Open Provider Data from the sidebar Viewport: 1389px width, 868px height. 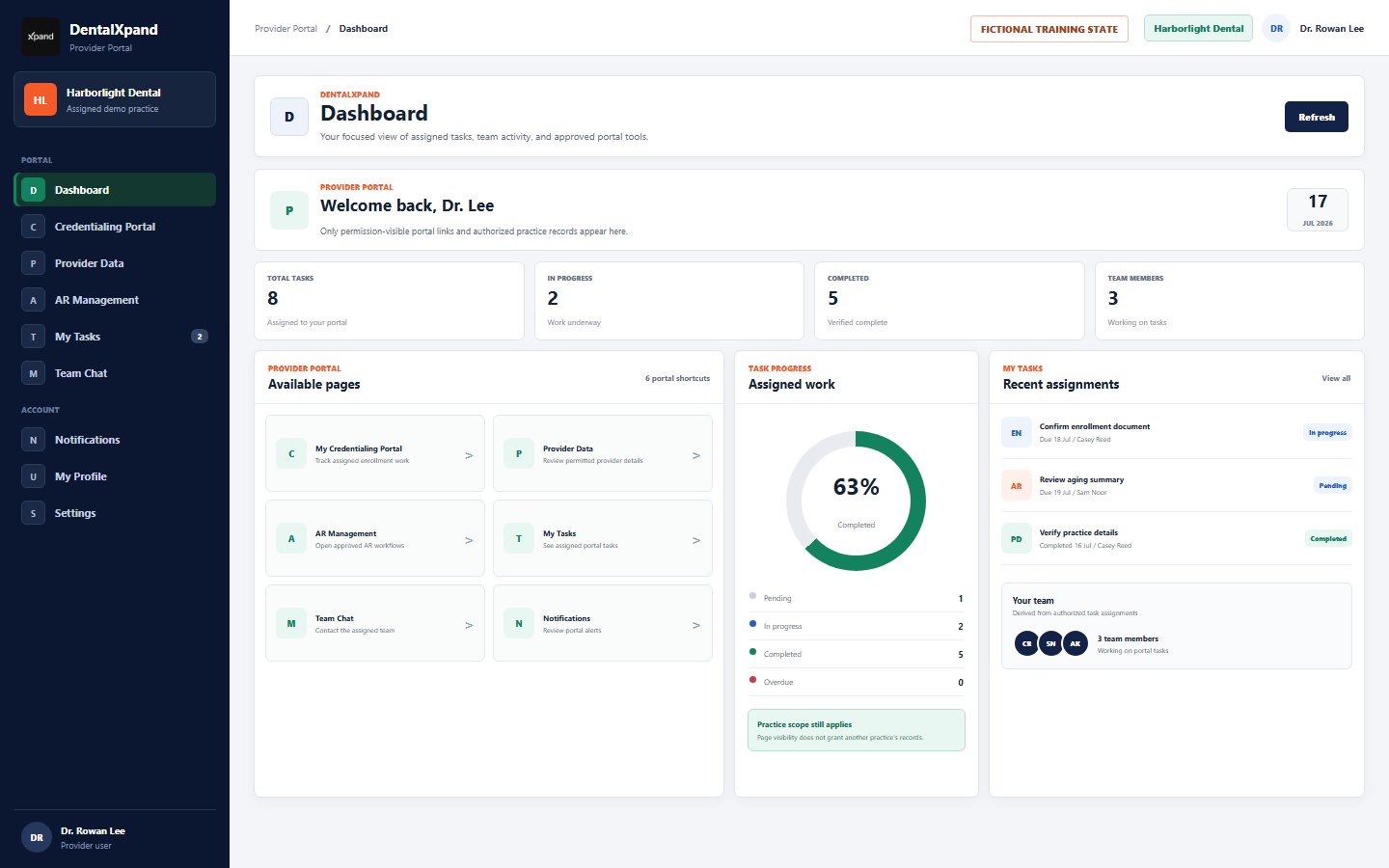115,263
